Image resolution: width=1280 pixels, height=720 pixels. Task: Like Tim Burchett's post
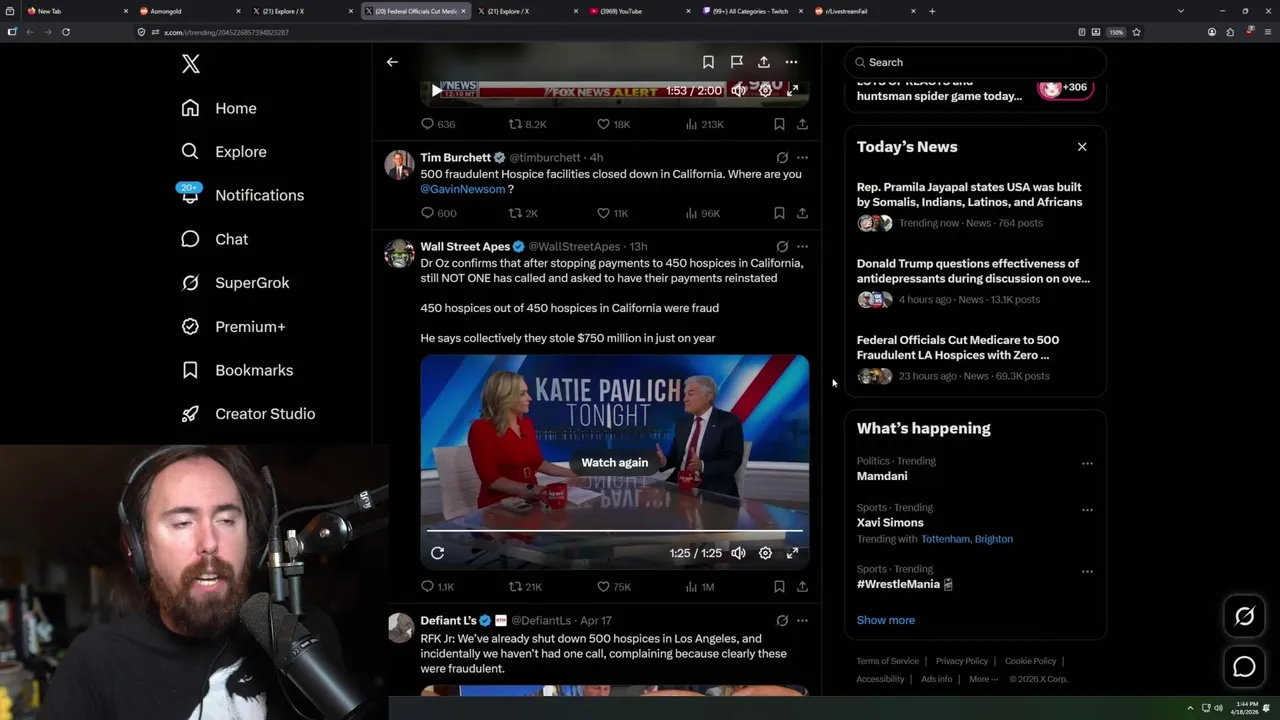click(613, 213)
